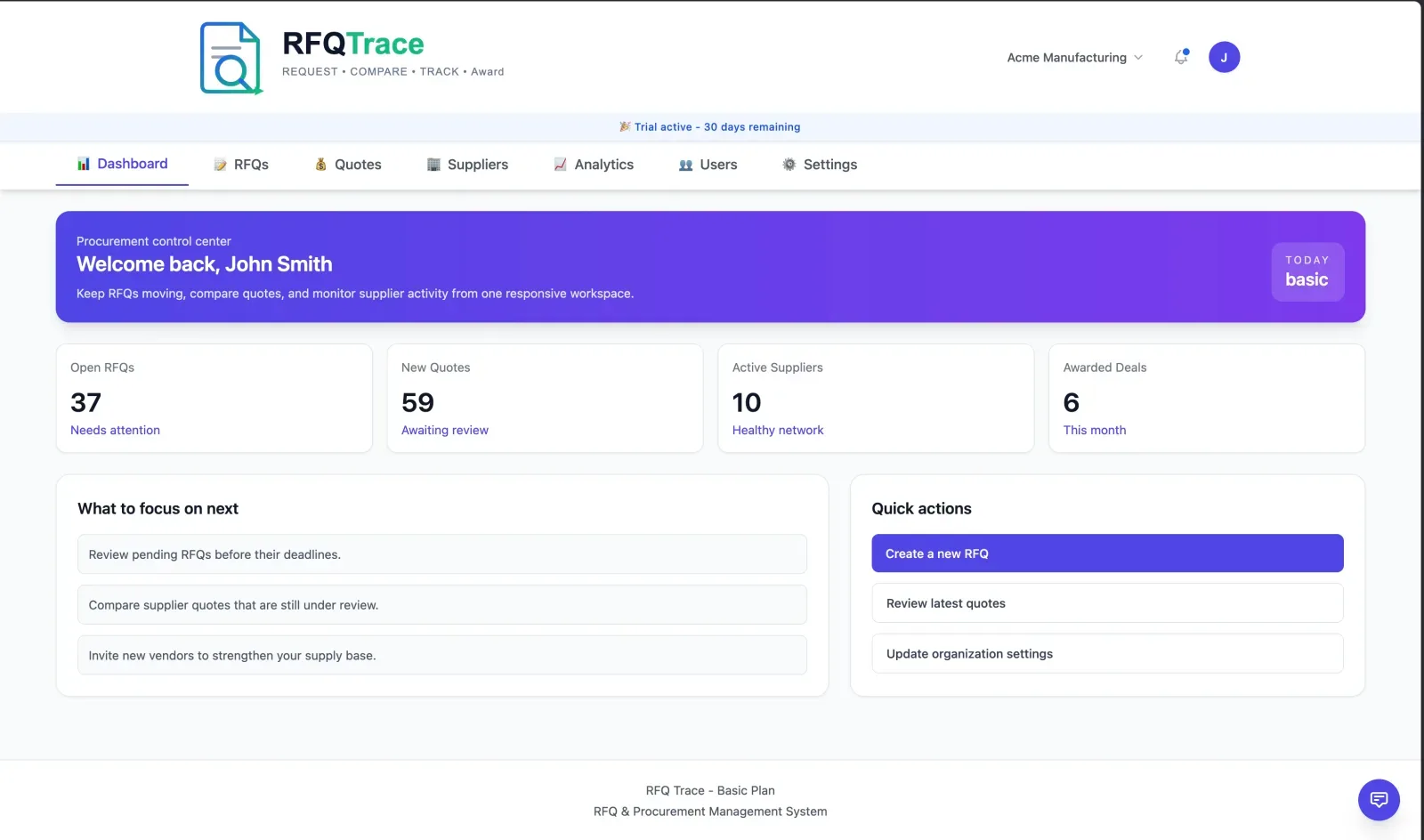Open the Settings tab
This screenshot has width=1424, height=840.
coord(820,165)
